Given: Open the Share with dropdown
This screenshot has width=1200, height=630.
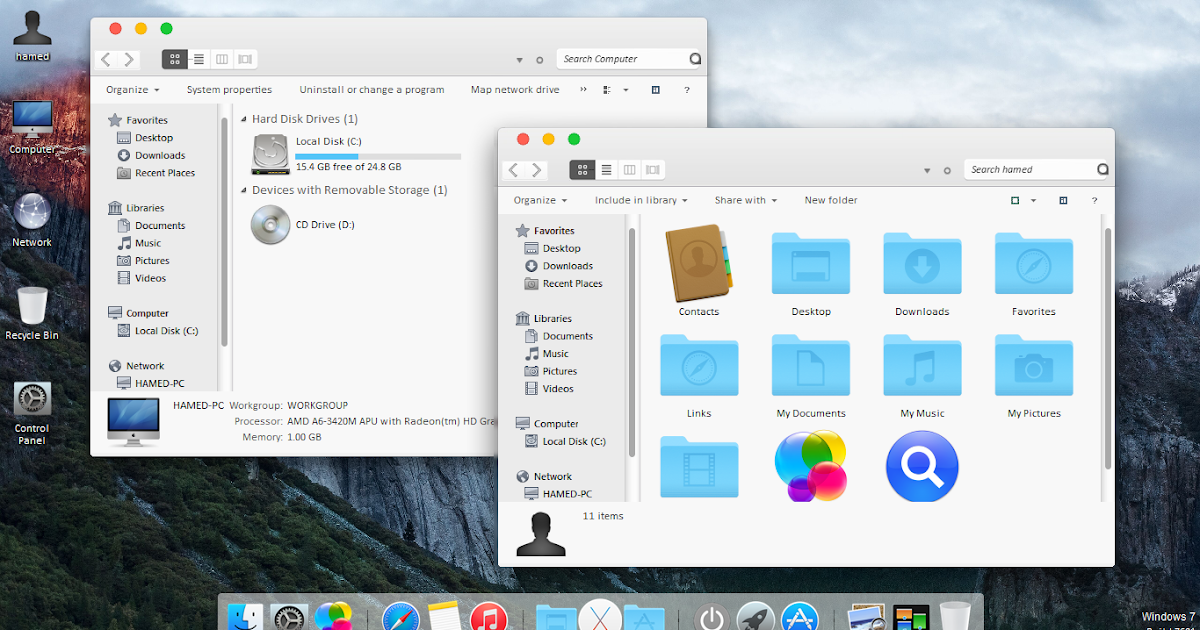Looking at the screenshot, I should click(x=745, y=200).
